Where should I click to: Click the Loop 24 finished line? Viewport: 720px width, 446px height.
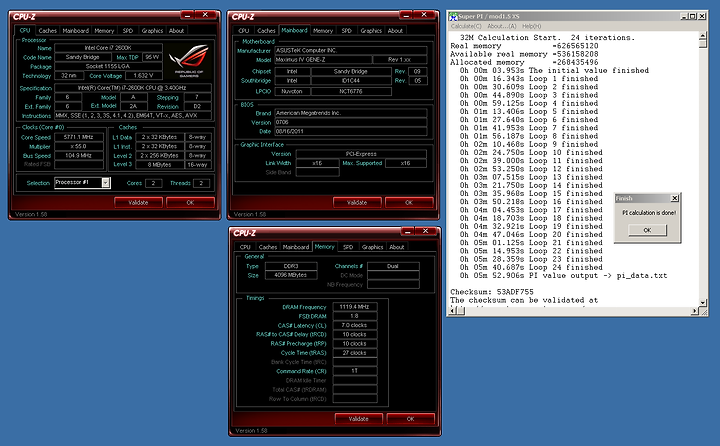click(x=531, y=267)
